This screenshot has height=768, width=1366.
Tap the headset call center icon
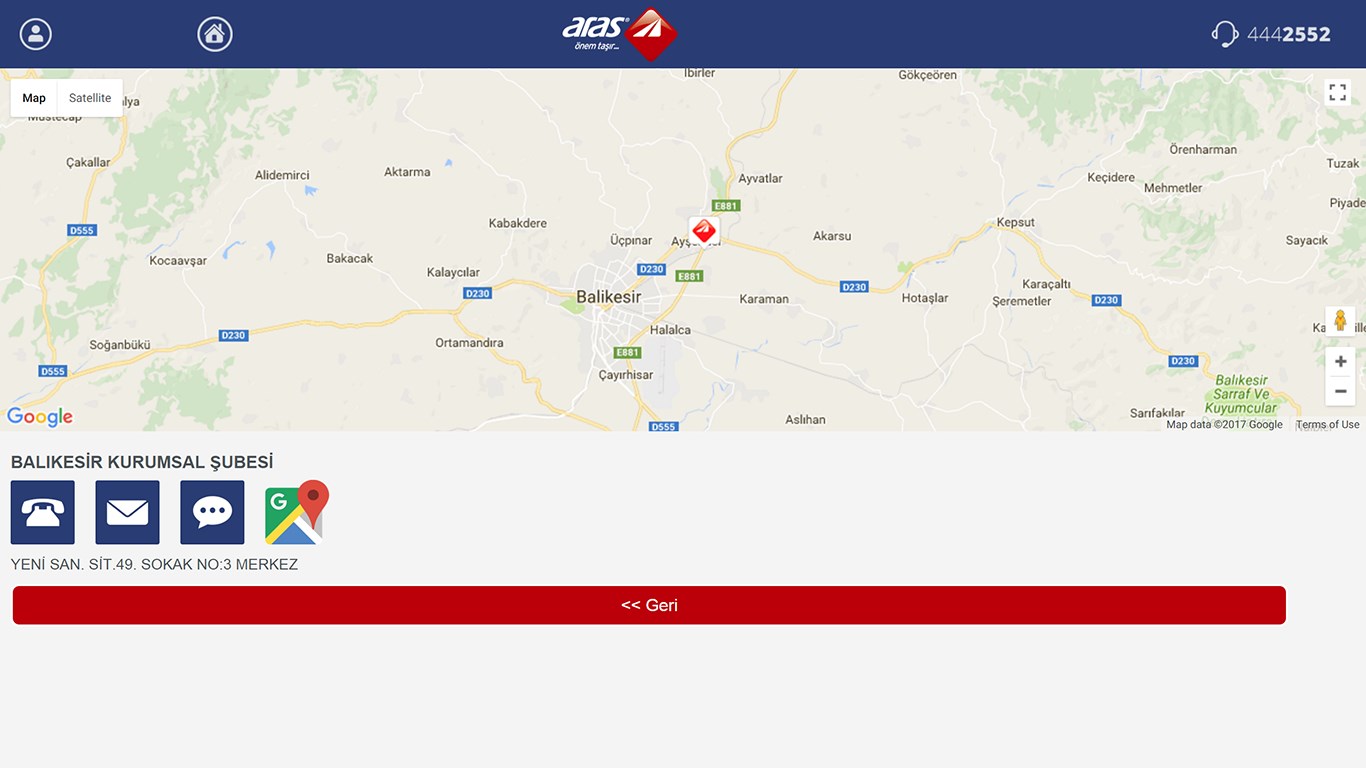1225,34
